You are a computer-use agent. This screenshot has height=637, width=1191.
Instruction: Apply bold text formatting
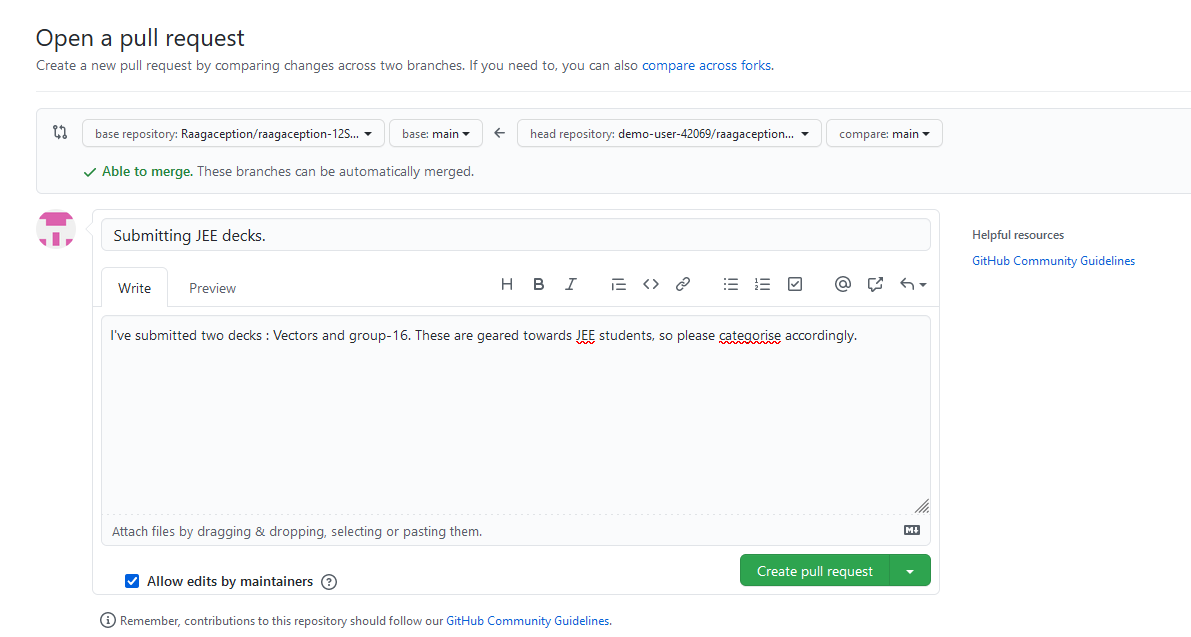pos(539,285)
